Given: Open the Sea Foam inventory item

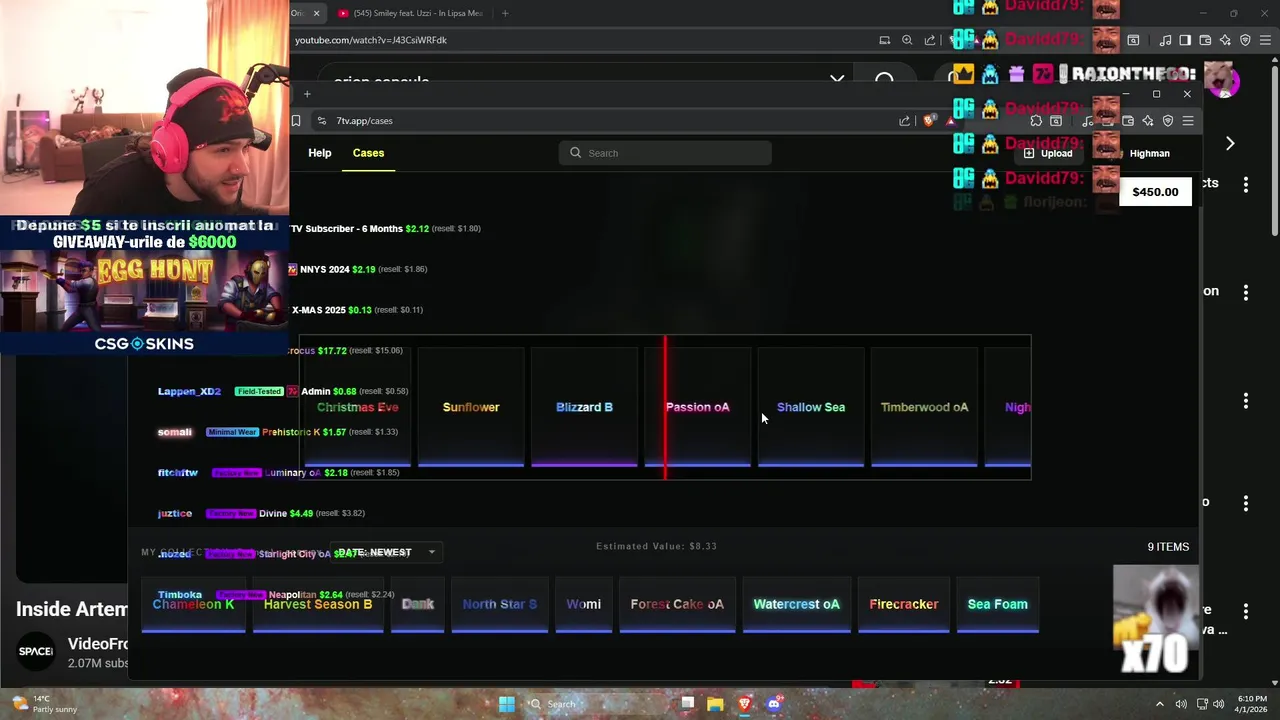Looking at the screenshot, I should coord(997,604).
